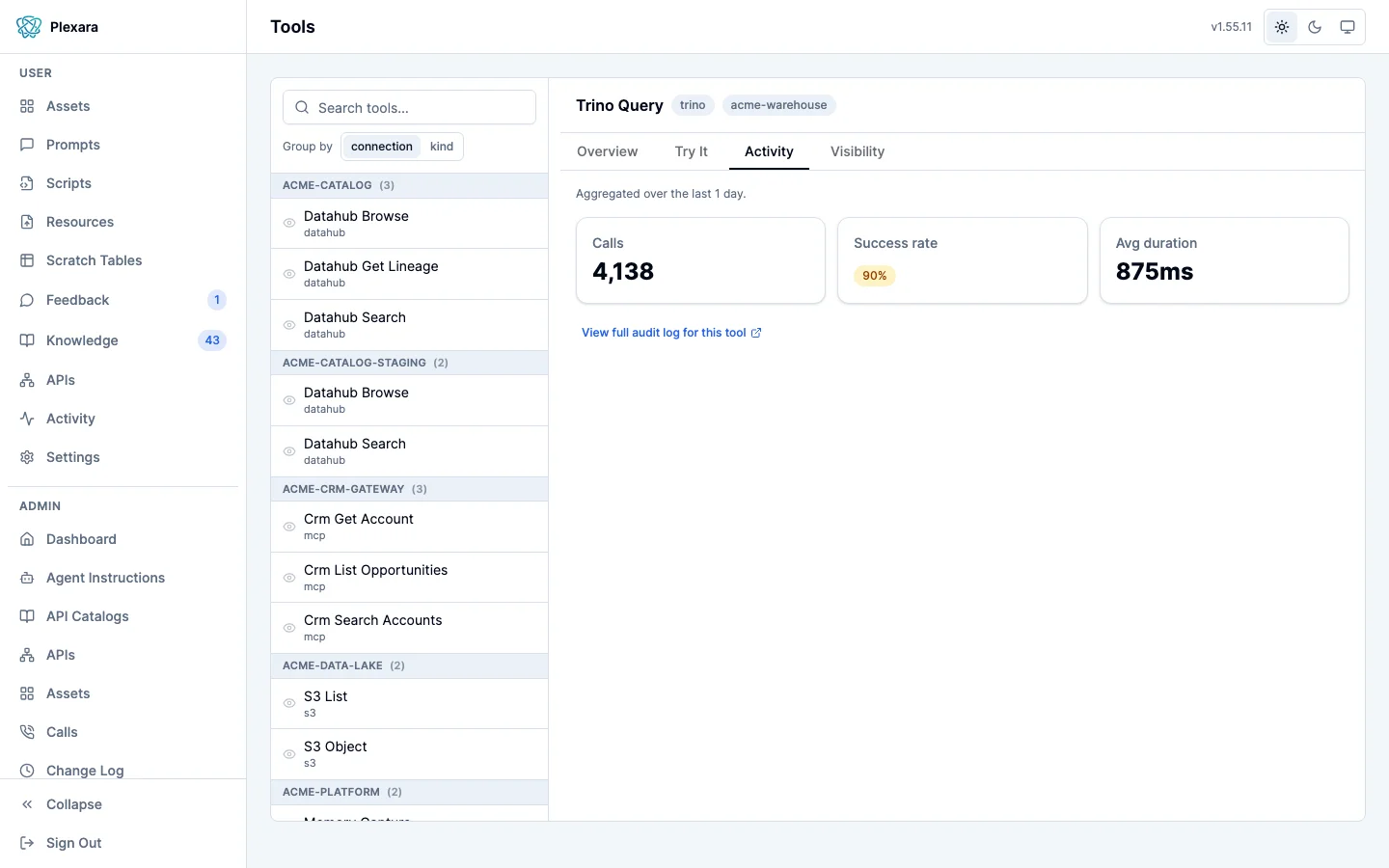Switch to the system theme monitor icon
This screenshot has width=1389, height=868.
(x=1348, y=27)
